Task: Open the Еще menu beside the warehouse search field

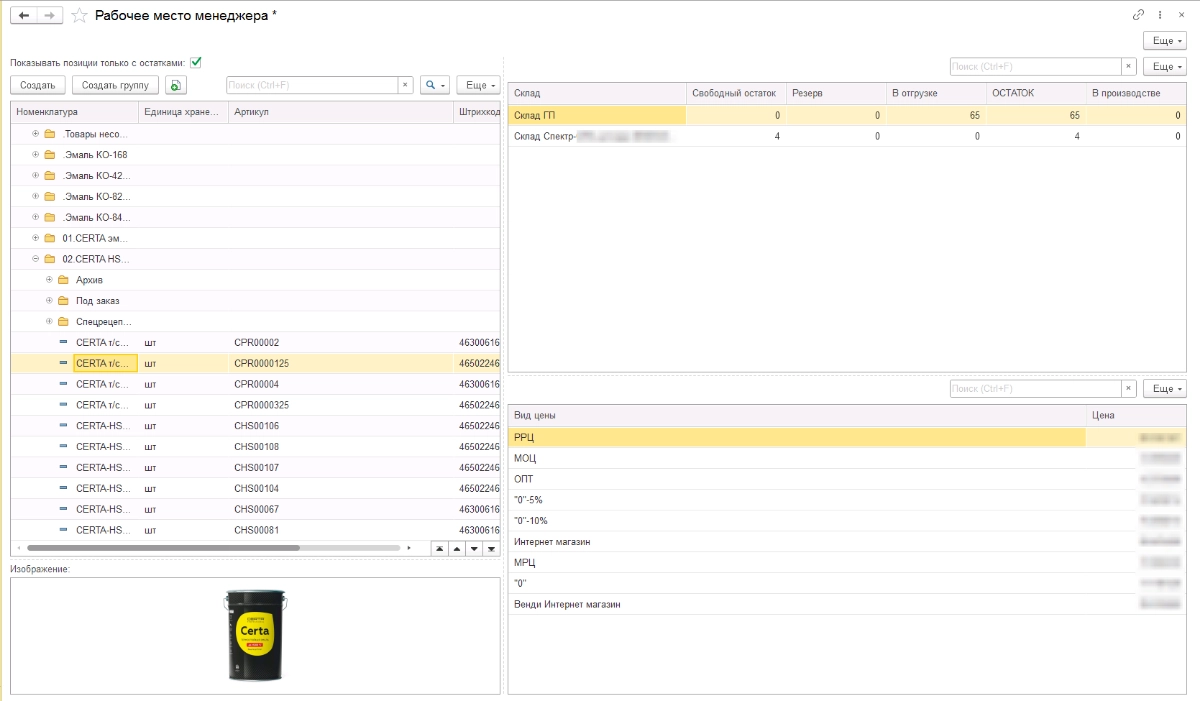Action: [x=1165, y=66]
